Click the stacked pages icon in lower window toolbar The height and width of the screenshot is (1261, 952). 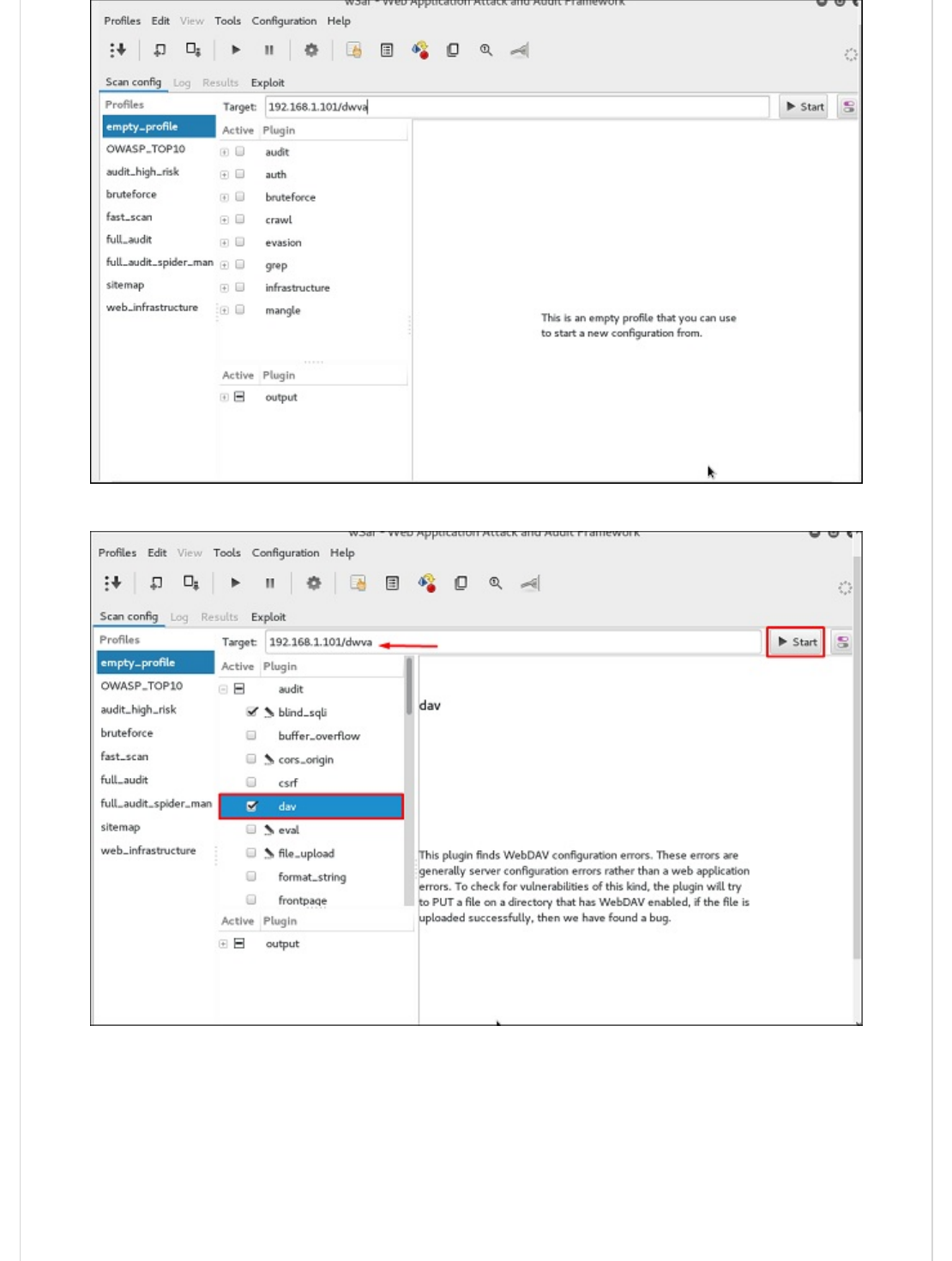point(461,582)
